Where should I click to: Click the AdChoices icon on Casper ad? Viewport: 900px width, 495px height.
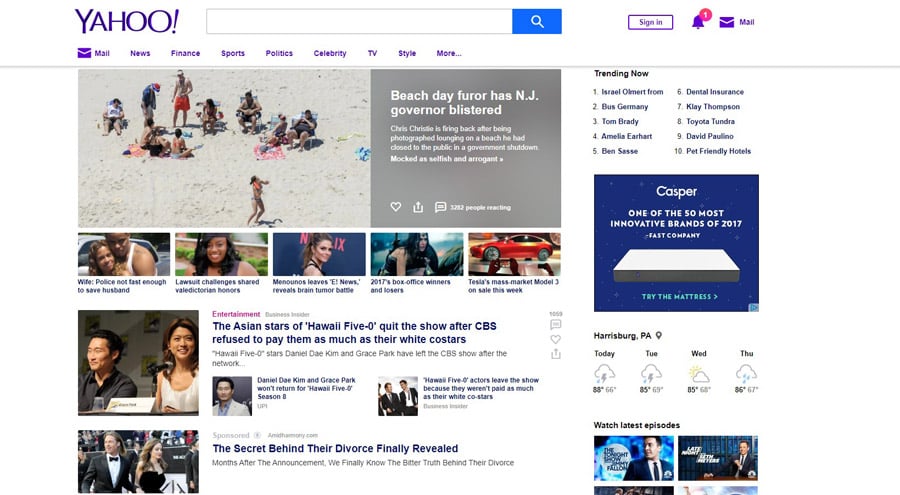point(754,308)
